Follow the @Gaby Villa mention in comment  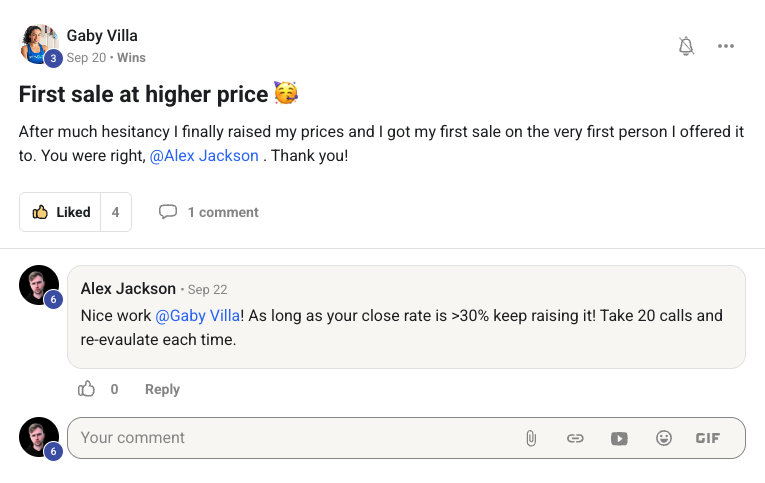point(197,315)
